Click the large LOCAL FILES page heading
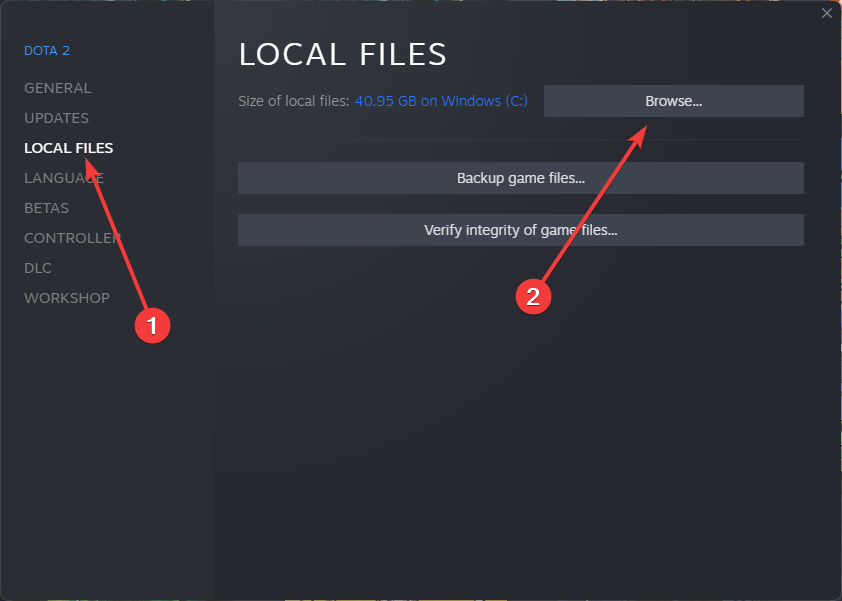This screenshot has height=601, width=842. click(342, 54)
